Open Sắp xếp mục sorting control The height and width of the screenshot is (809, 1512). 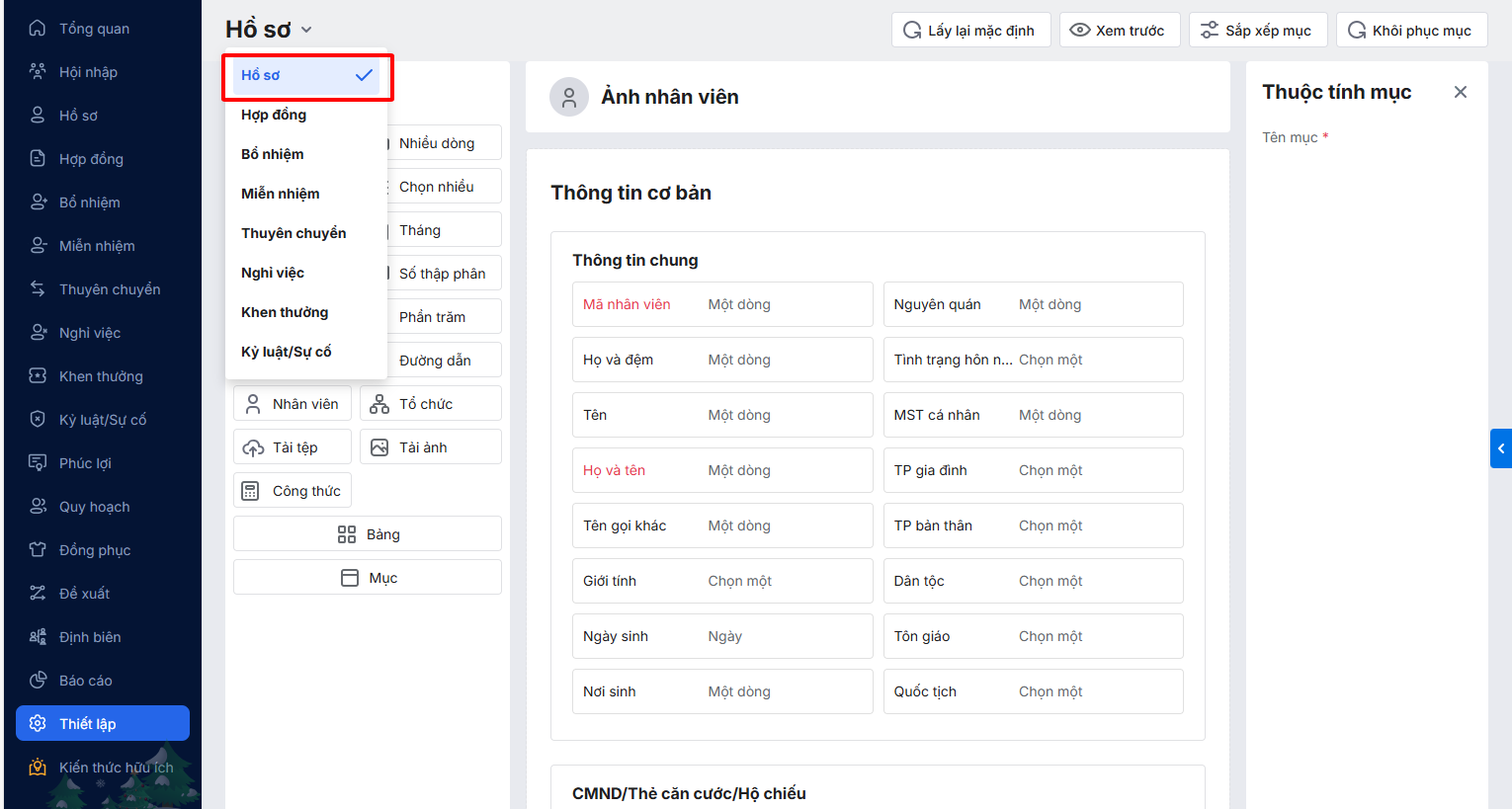[1257, 31]
